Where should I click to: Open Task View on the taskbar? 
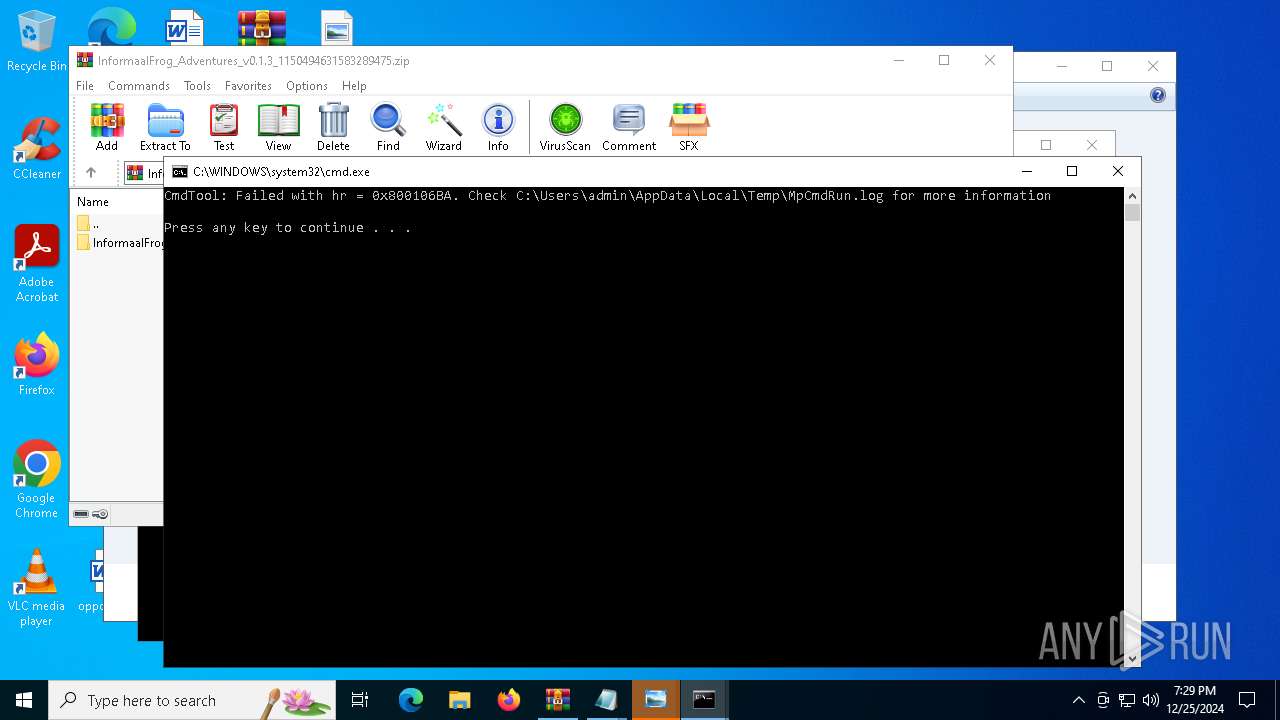point(361,700)
